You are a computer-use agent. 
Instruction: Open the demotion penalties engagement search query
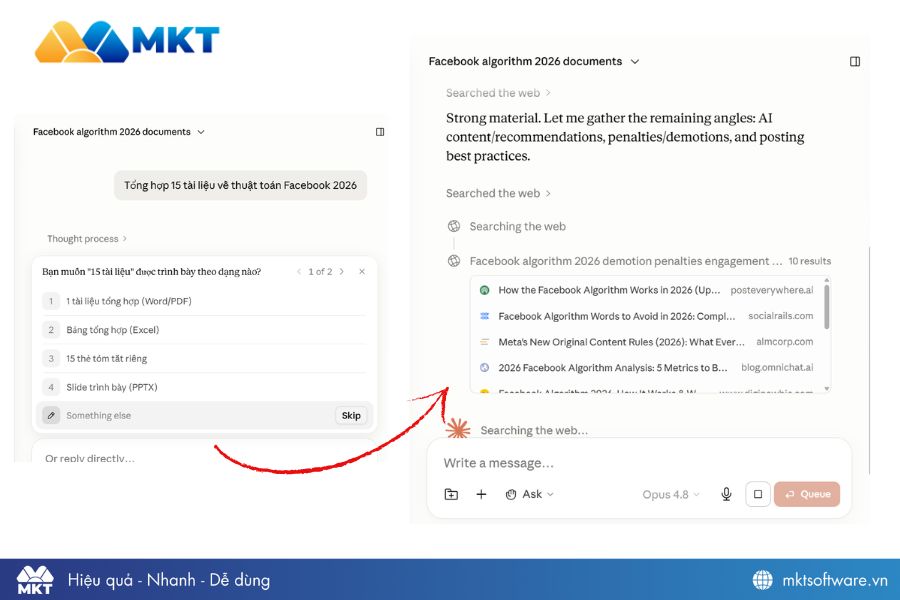626,261
